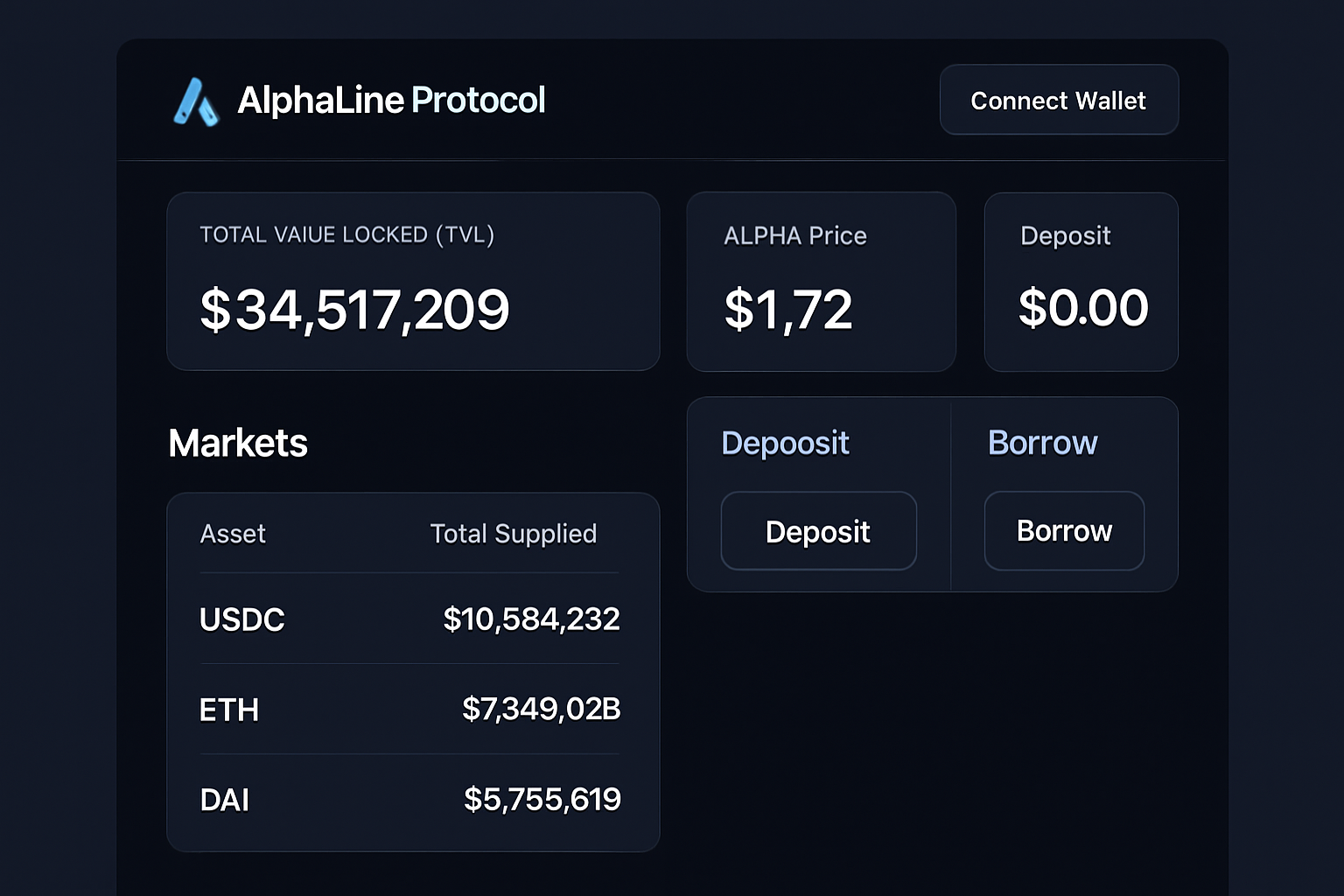Click the ALPHA Price card
The image size is (1344, 896).
(821, 282)
